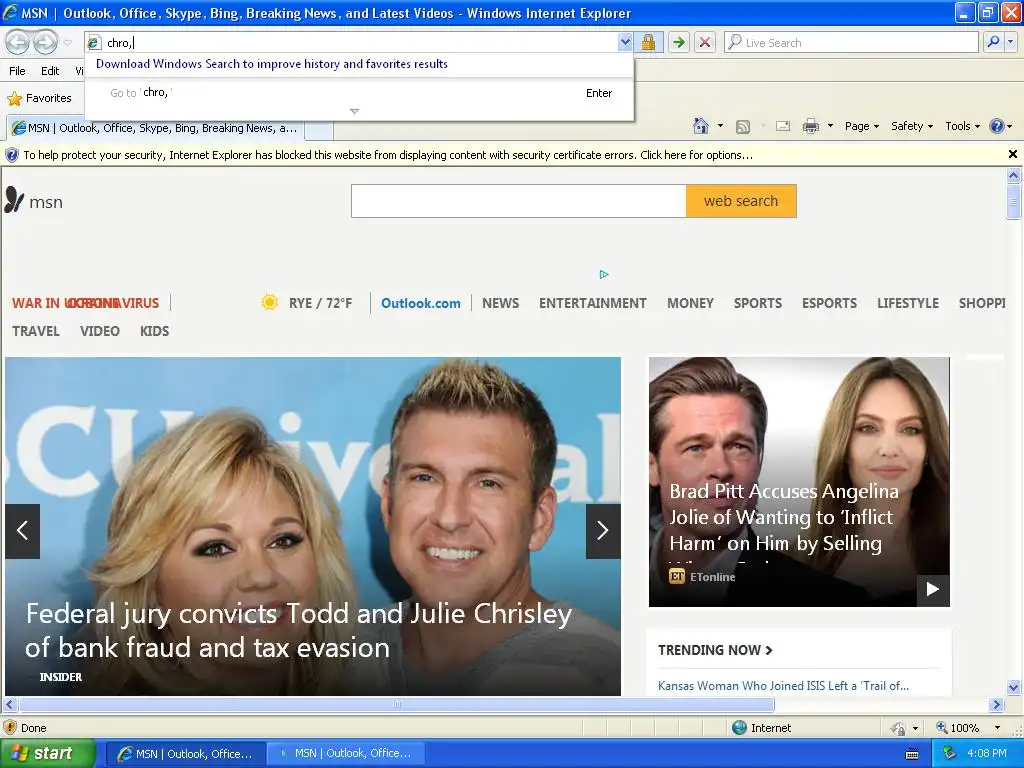Go to the KIDS section
Screen dimensions: 1024x768
click(x=155, y=331)
